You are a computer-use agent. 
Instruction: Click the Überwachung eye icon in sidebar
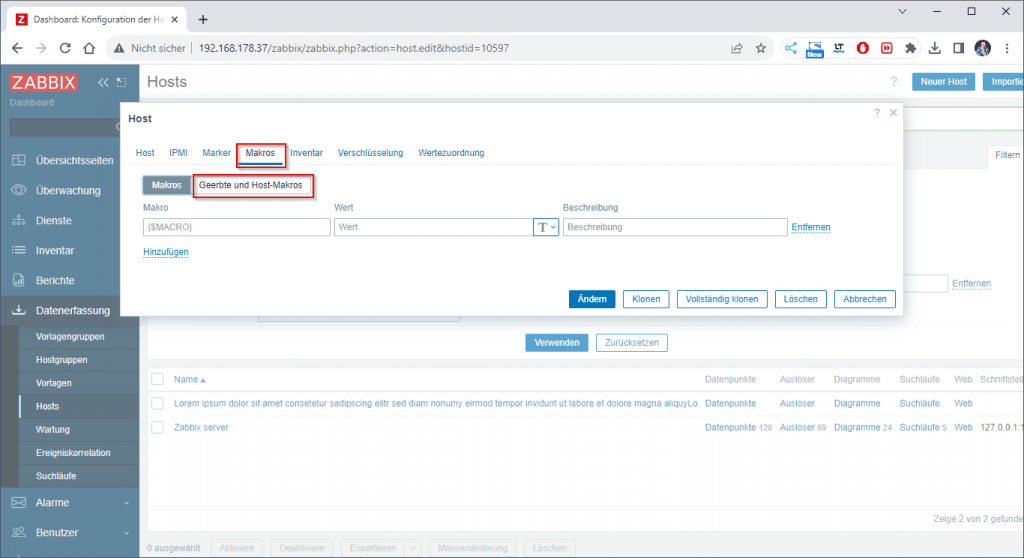(18, 190)
